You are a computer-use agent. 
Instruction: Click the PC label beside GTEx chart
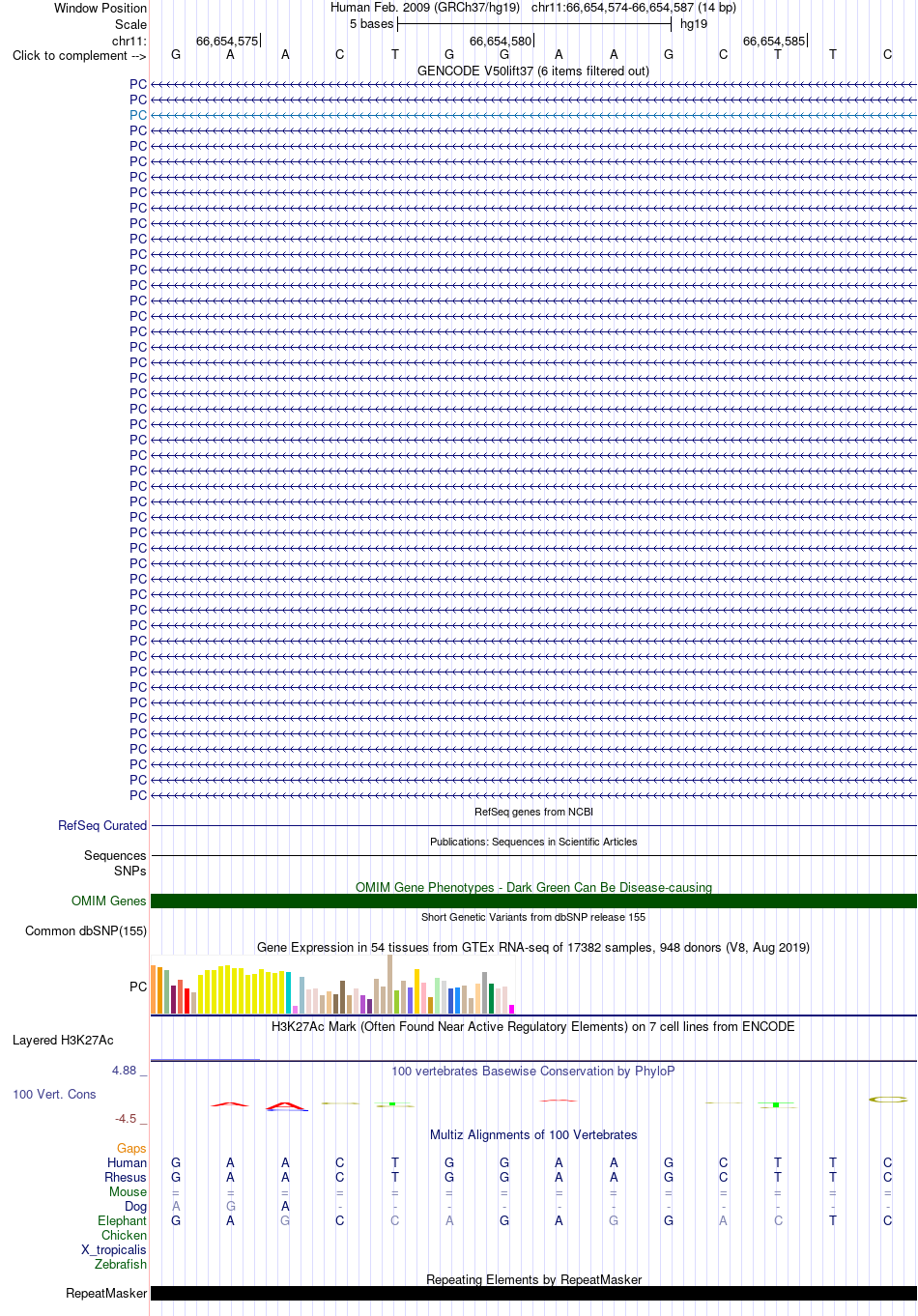click(138, 987)
